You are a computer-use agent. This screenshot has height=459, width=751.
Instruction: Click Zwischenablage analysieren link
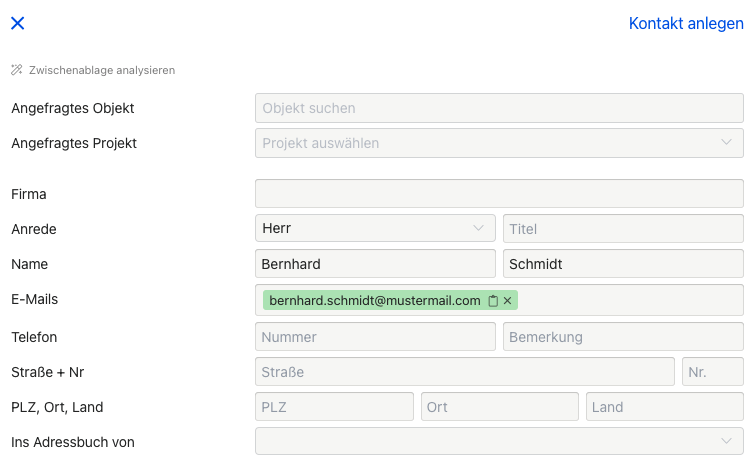102,70
